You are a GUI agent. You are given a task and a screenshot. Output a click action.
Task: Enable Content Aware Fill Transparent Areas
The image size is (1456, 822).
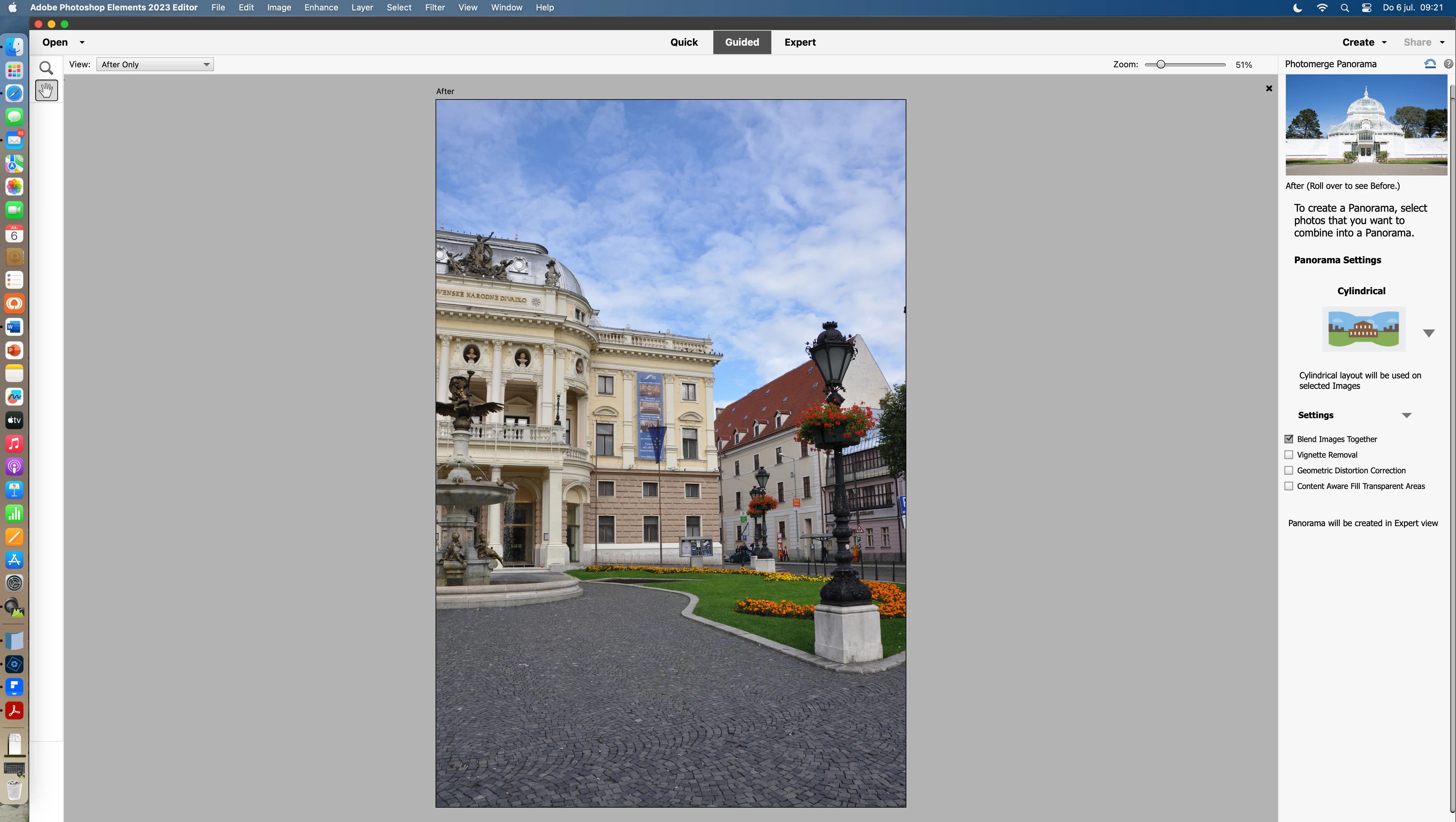coord(1289,486)
